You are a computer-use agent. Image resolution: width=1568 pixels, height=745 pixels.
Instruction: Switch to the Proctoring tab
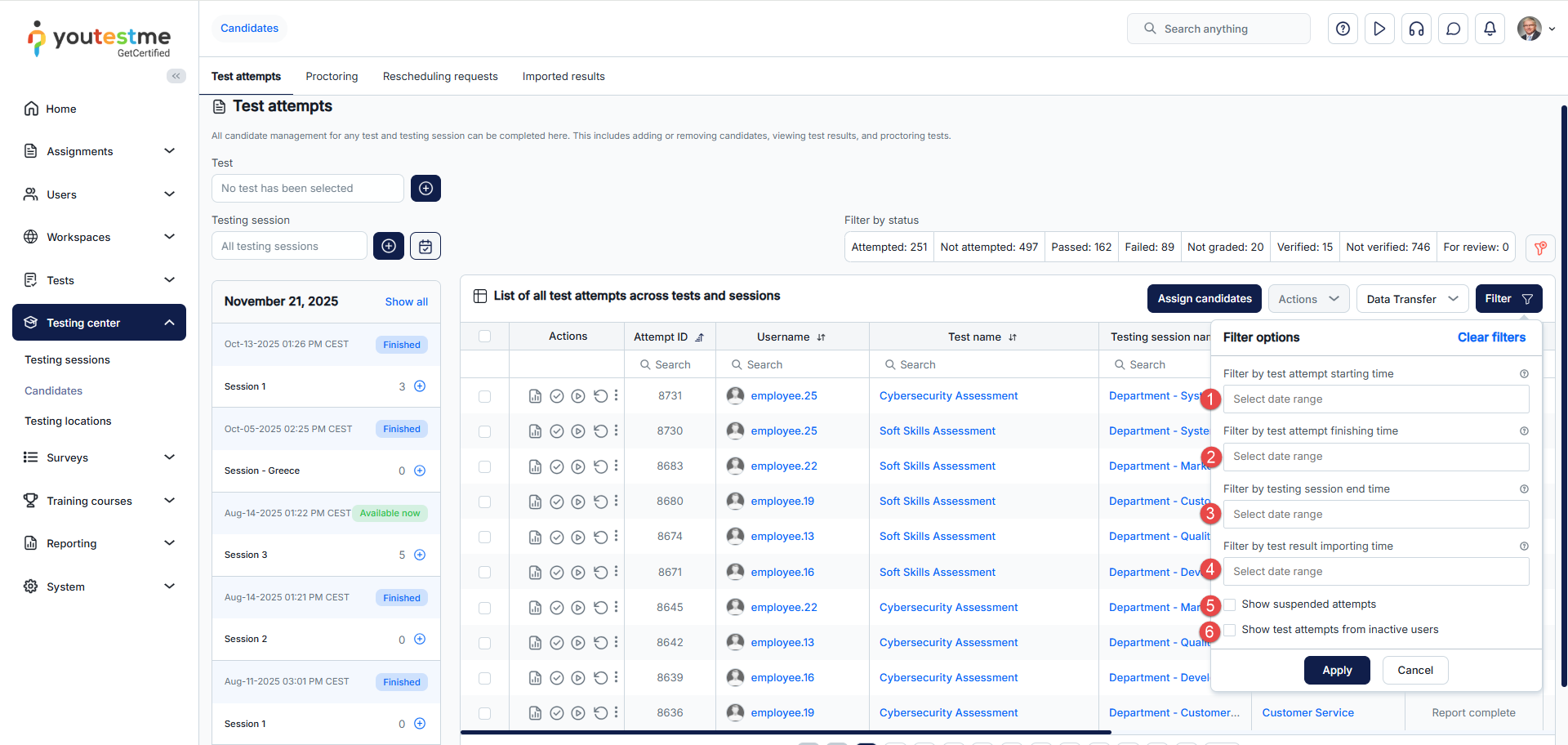point(332,76)
